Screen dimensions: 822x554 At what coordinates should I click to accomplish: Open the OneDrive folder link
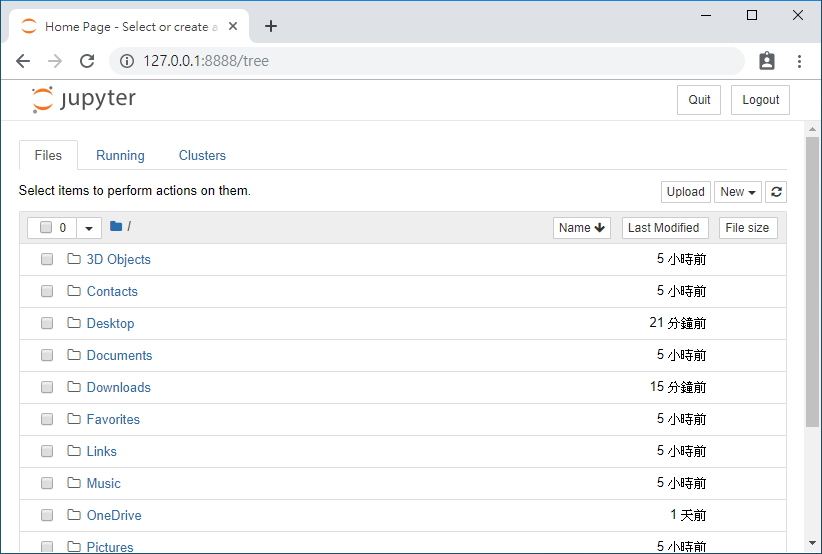click(114, 515)
